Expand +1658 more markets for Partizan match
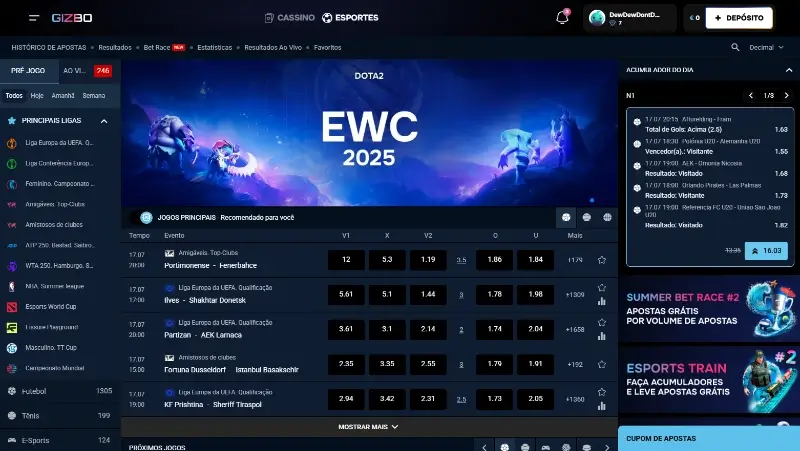Image resolution: width=800 pixels, height=451 pixels. coord(575,330)
